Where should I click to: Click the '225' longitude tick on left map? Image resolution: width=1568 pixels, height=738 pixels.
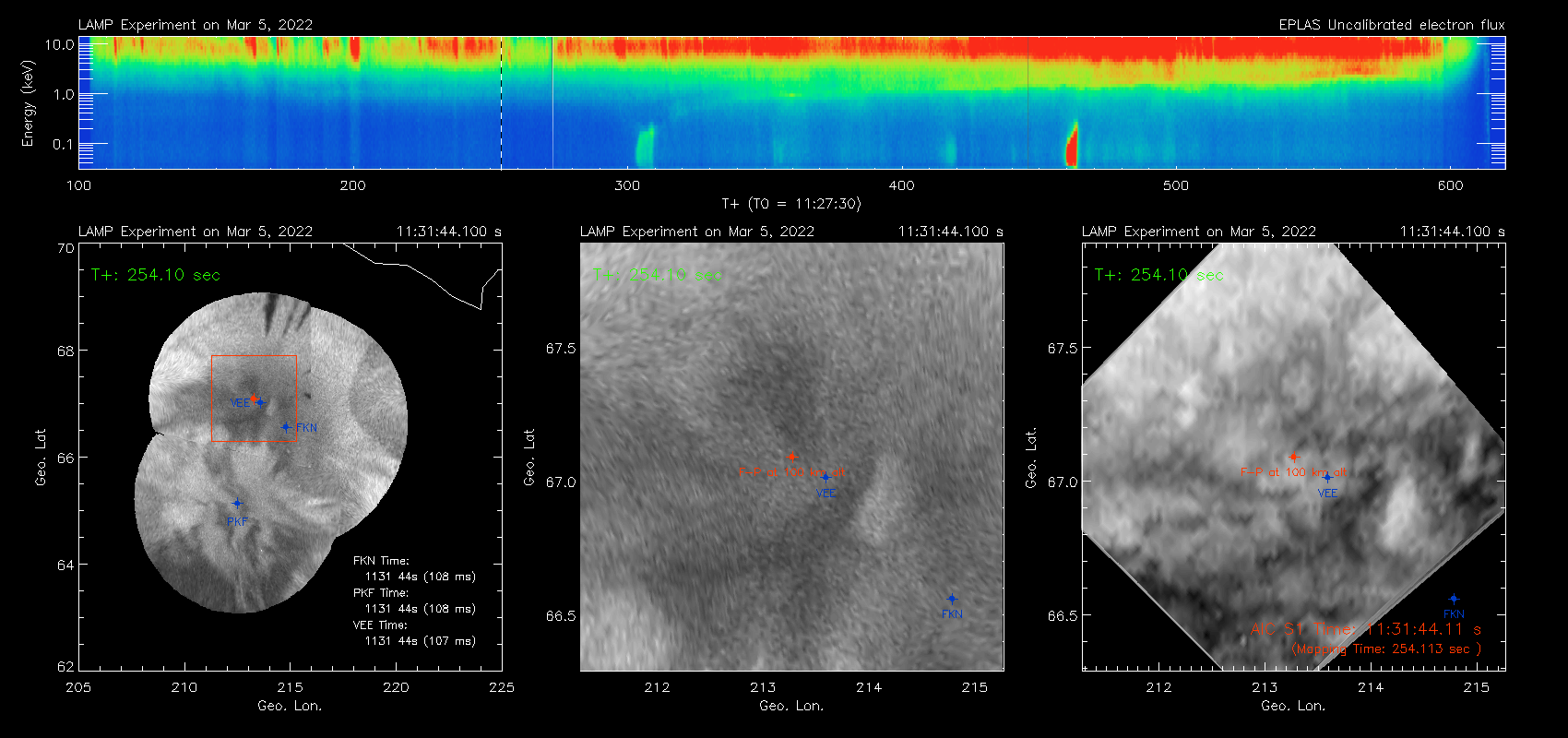(x=502, y=687)
